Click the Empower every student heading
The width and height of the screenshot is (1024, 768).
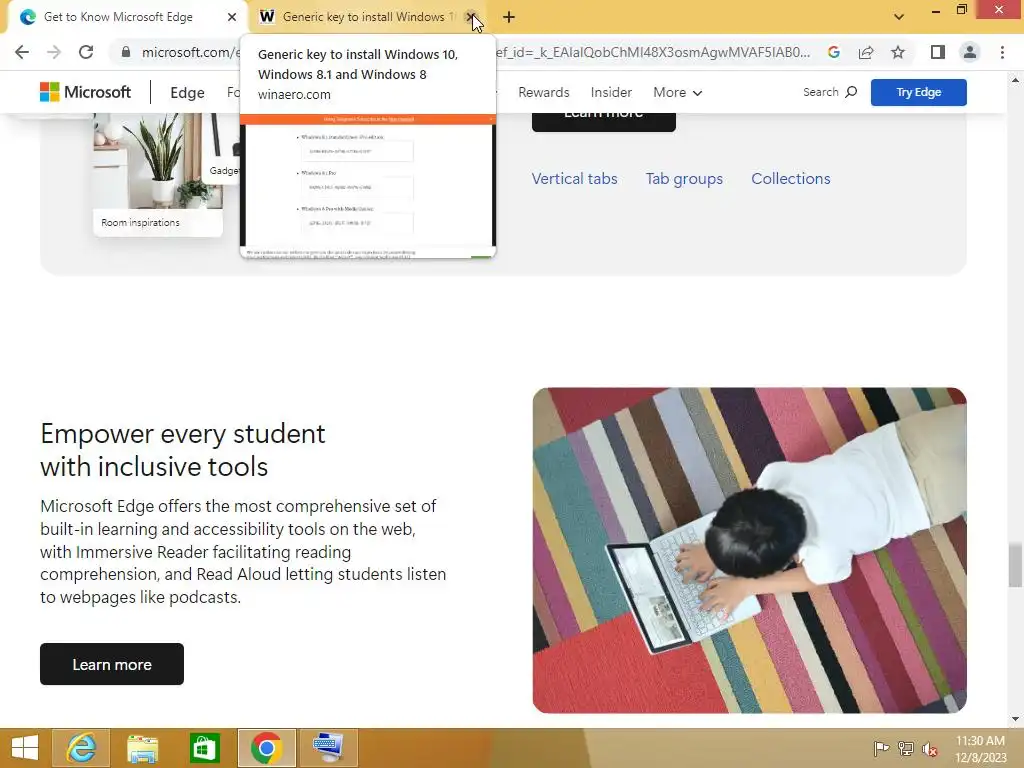click(183, 450)
